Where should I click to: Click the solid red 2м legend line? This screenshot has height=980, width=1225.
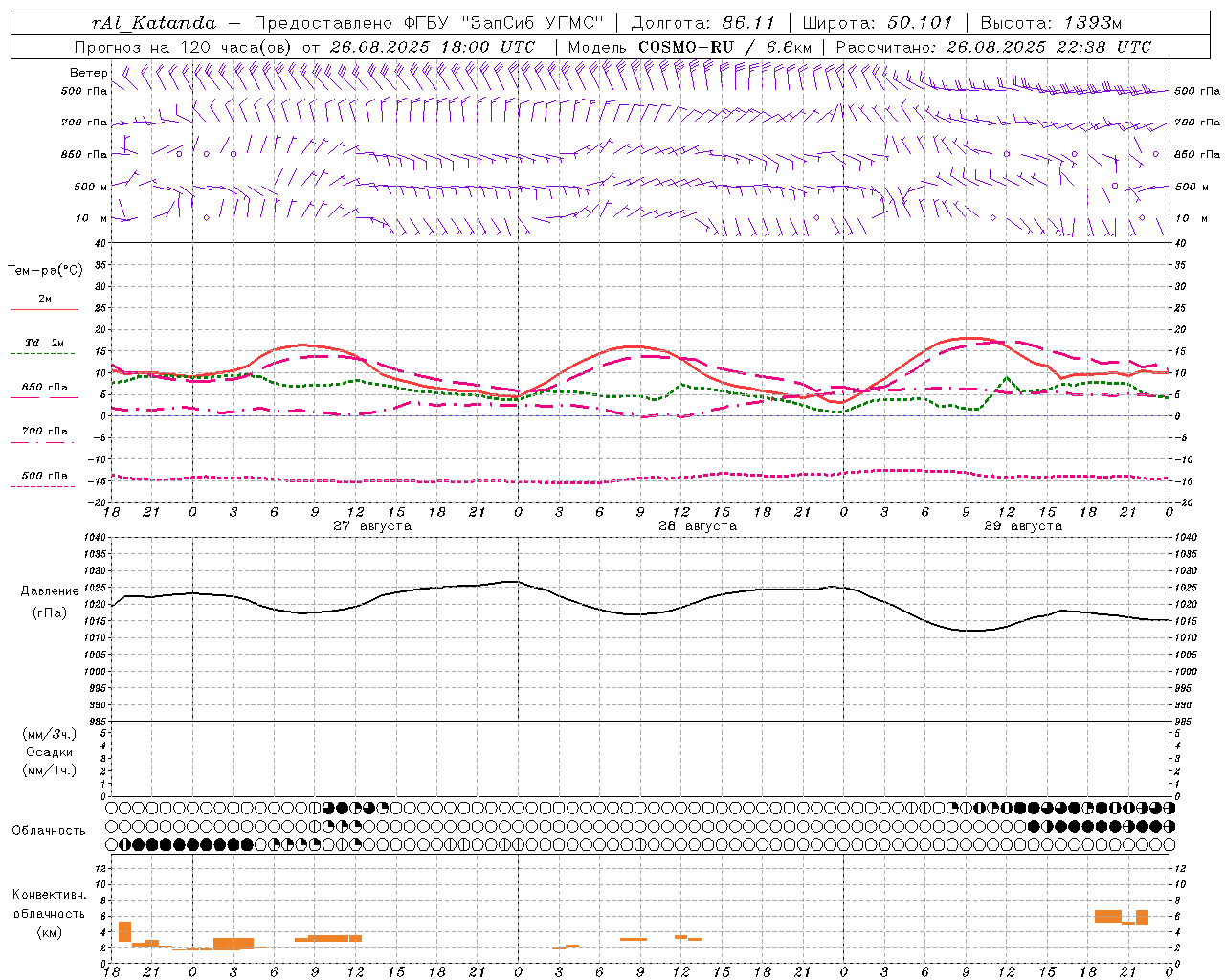(44, 310)
